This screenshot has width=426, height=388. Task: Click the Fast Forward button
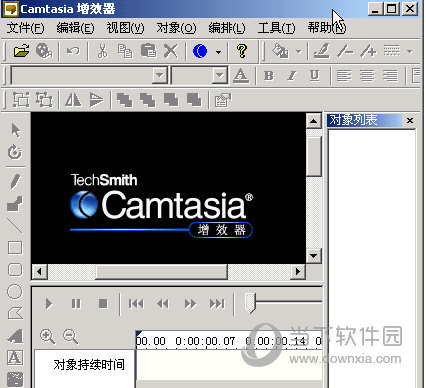click(x=190, y=304)
